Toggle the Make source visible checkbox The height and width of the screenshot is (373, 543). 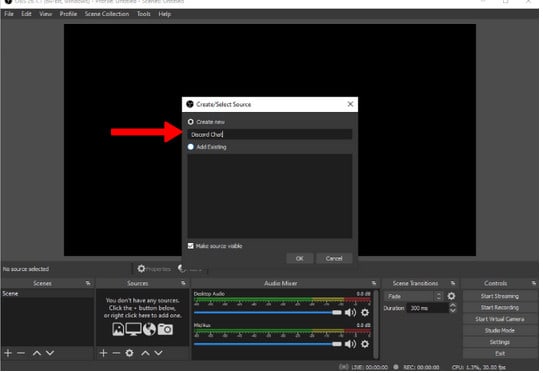[x=190, y=246]
